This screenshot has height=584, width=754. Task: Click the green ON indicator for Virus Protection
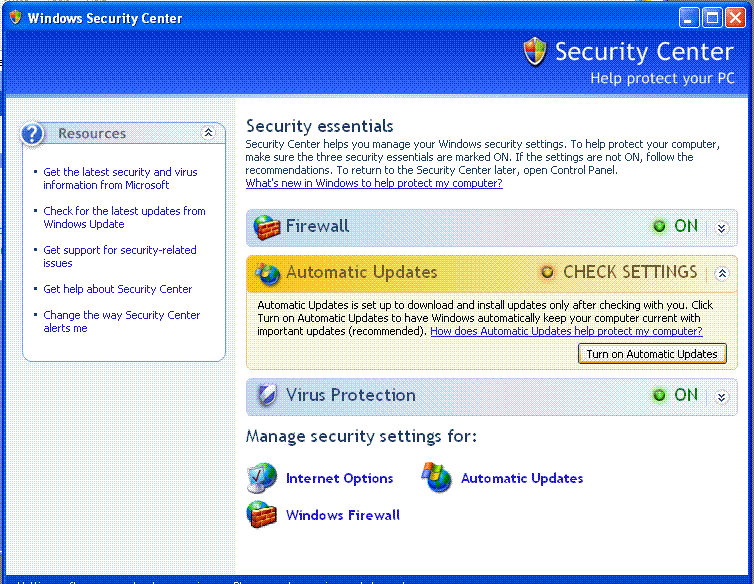659,395
